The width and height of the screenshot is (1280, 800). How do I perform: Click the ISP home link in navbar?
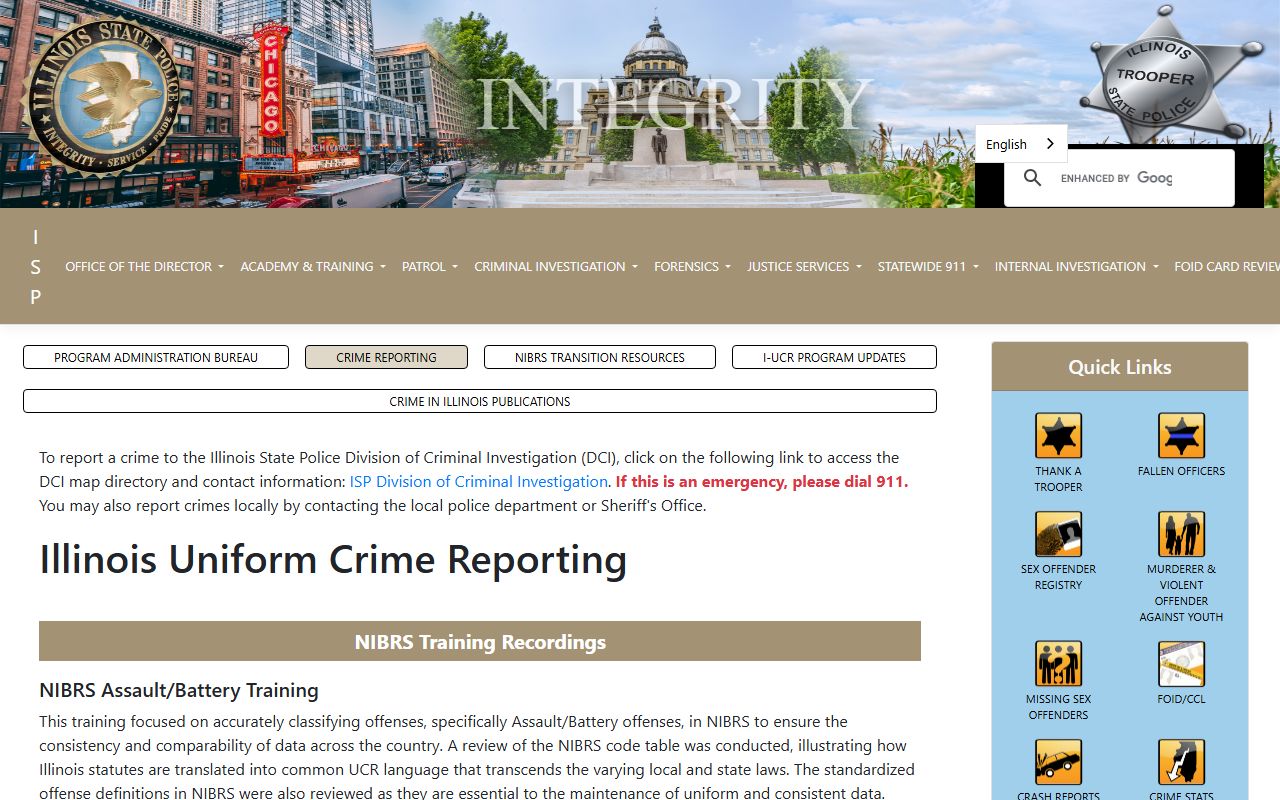click(36, 266)
